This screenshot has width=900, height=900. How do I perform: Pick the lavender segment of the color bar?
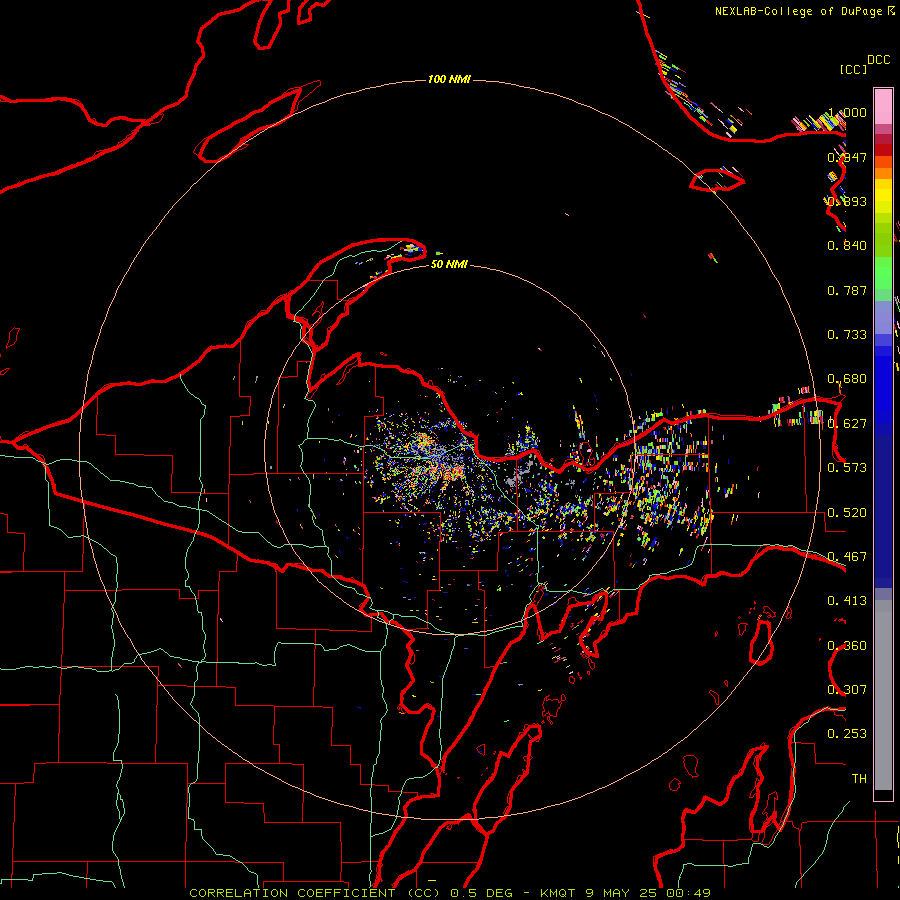(883, 317)
